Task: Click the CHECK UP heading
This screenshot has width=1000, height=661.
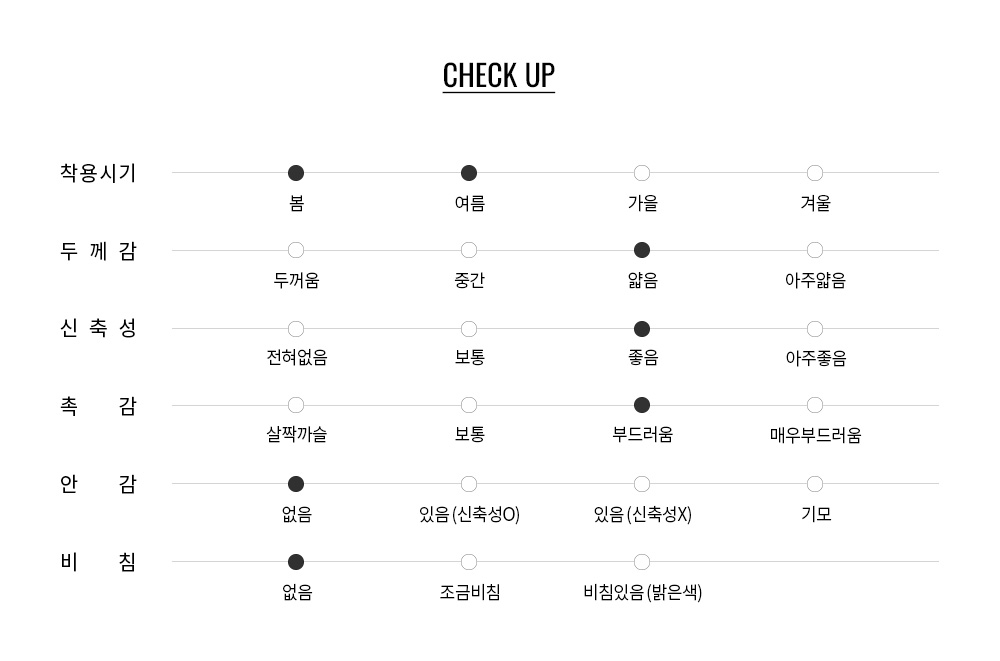Action: pos(499,76)
